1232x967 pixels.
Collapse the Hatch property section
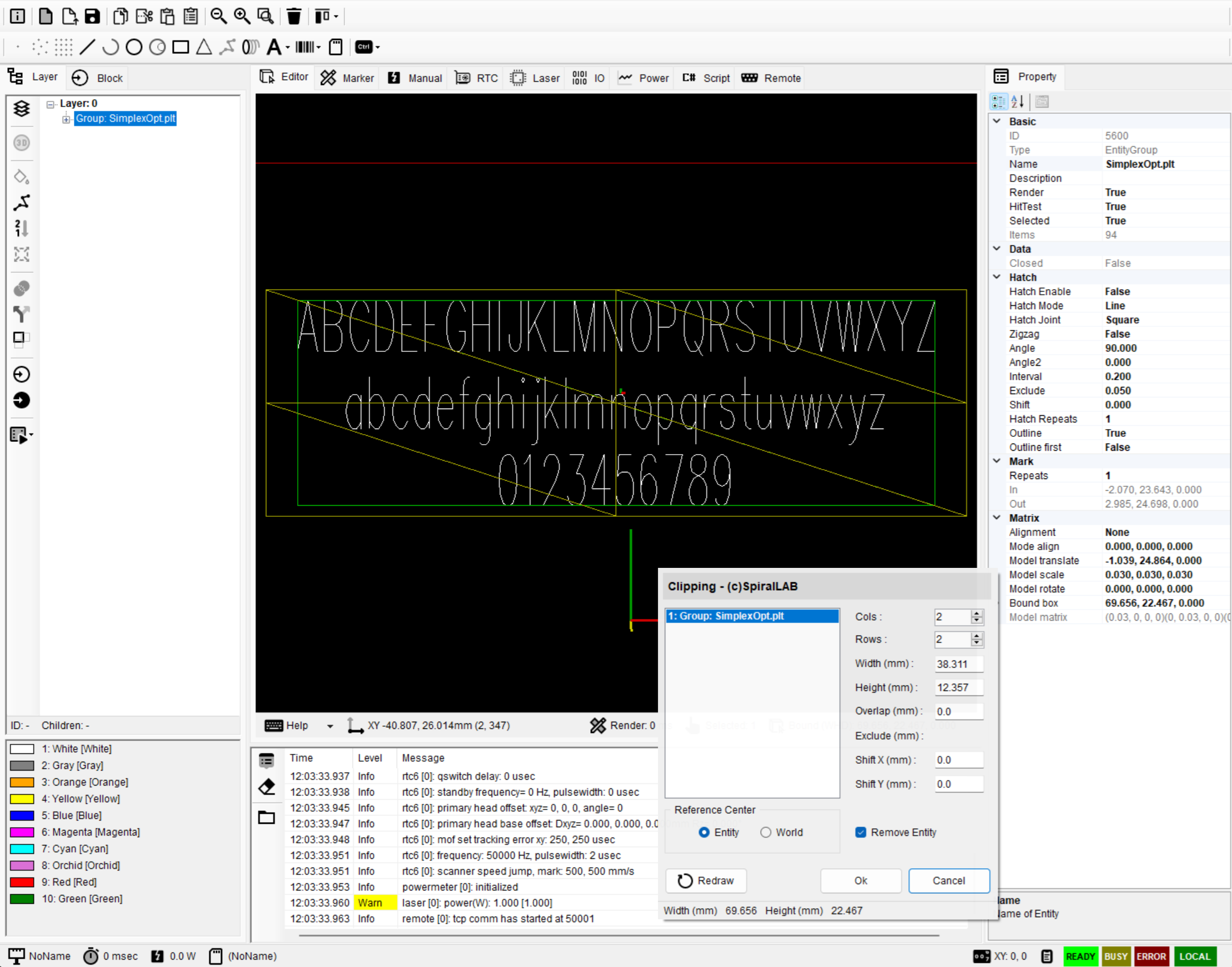coord(997,277)
